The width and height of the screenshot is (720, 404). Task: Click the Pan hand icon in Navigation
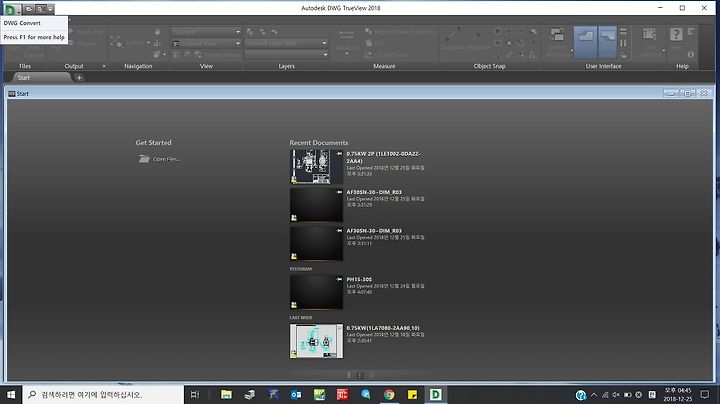pyautogui.click(x=157, y=32)
